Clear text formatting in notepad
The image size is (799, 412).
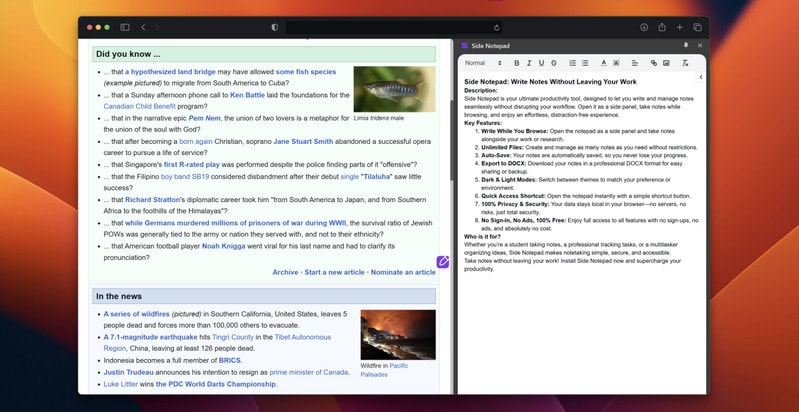point(685,63)
